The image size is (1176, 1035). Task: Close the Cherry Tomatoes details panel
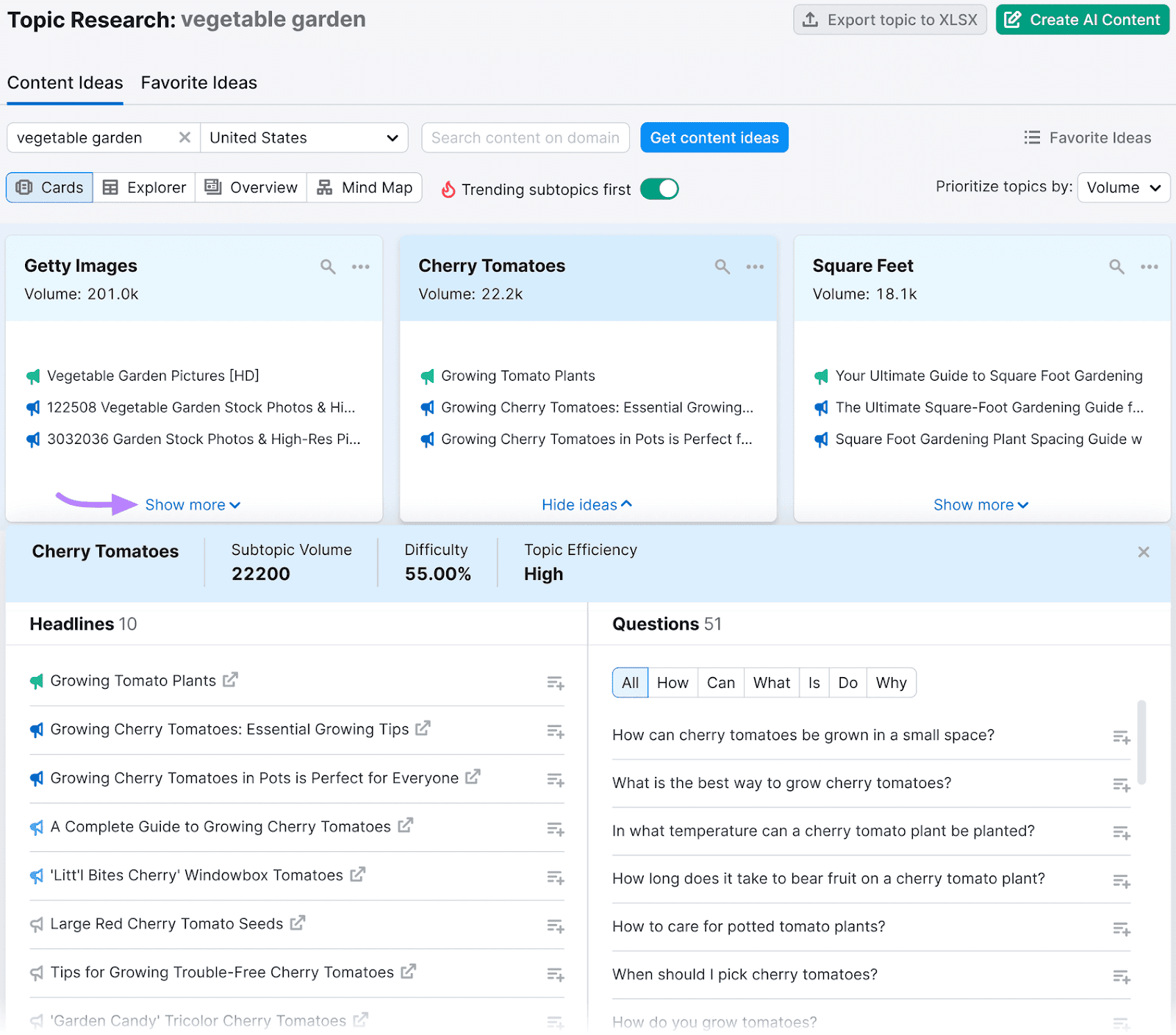point(1144,552)
